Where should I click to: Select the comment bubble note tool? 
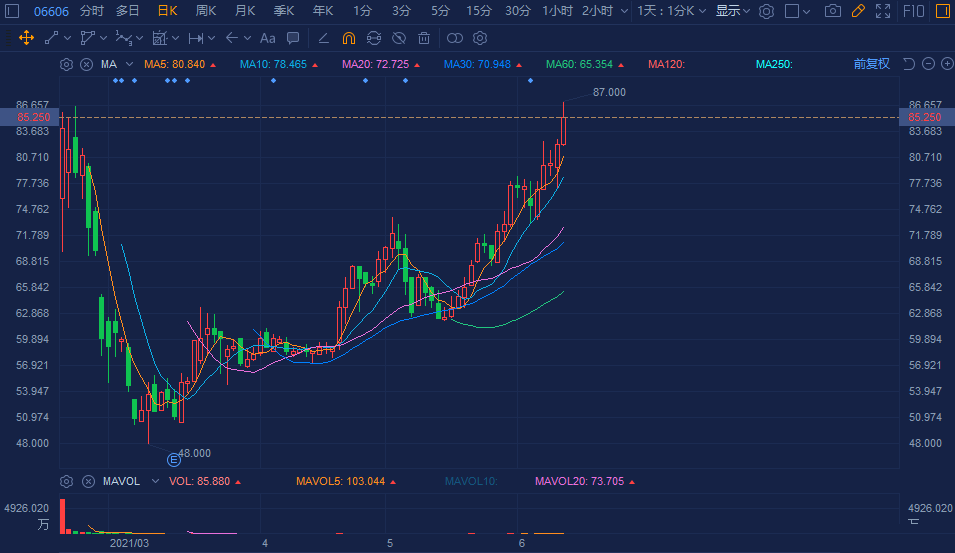(x=293, y=38)
